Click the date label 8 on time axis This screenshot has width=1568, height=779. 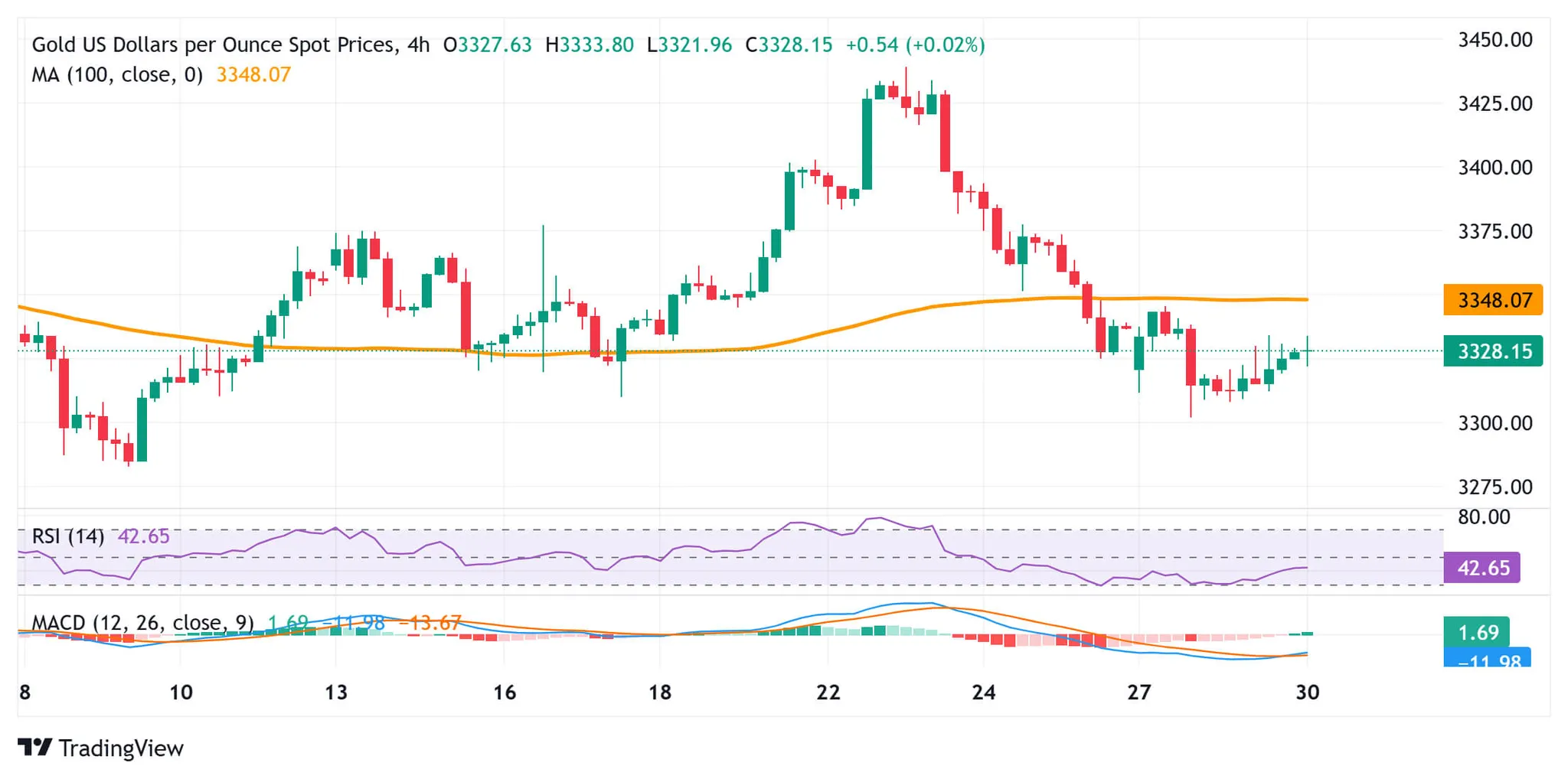click(x=24, y=693)
